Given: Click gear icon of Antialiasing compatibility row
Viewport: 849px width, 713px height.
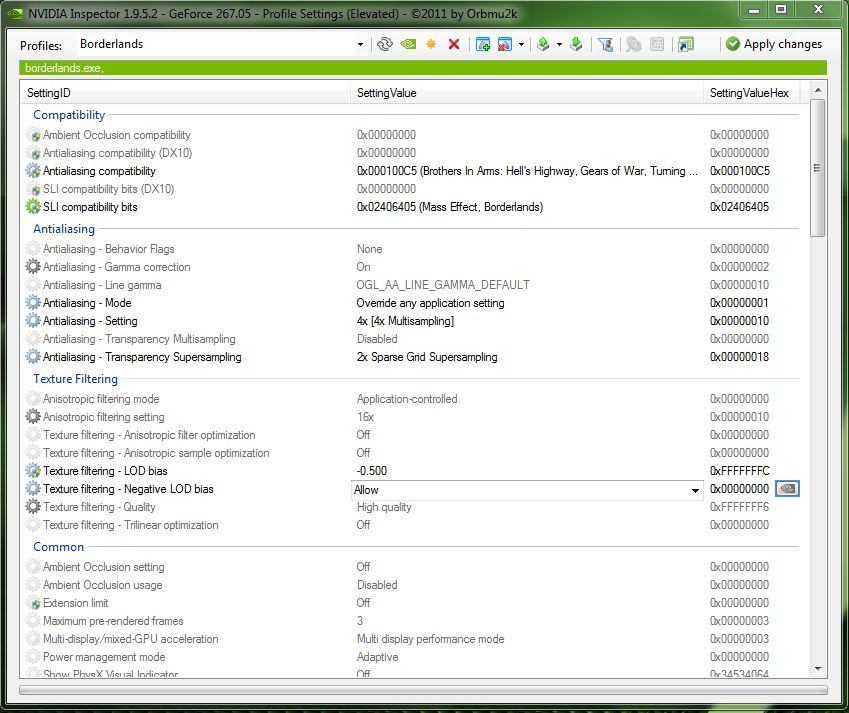Looking at the screenshot, I should [33, 171].
